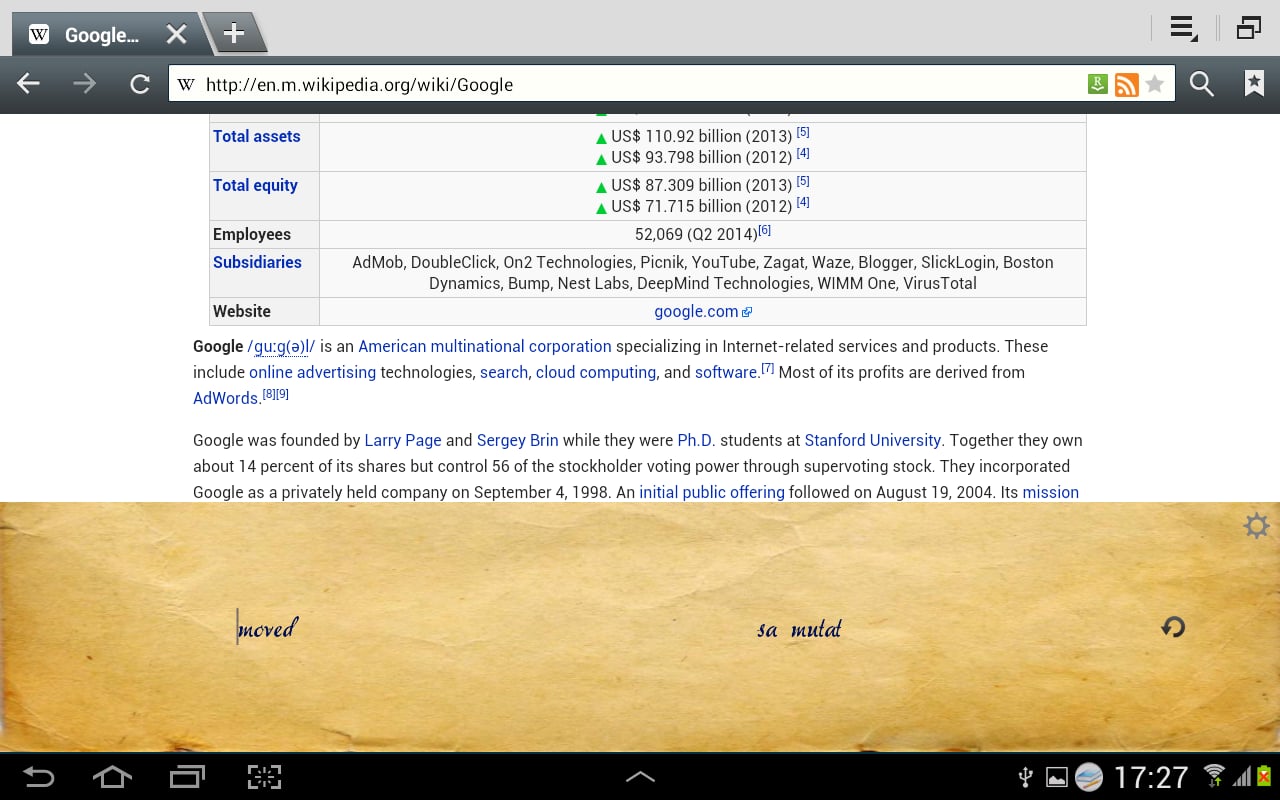Open the initial public offering link
This screenshot has height=800, width=1280.
coord(712,492)
